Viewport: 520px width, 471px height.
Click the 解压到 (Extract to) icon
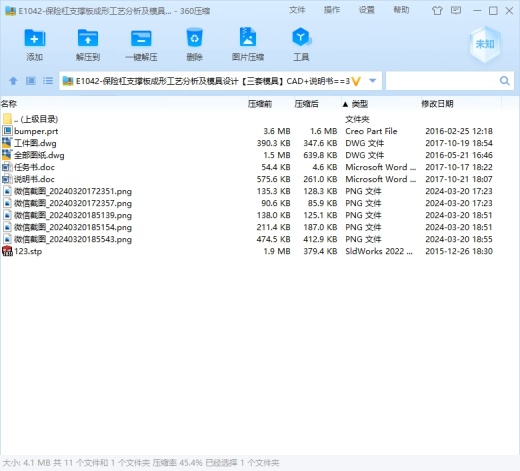click(88, 38)
